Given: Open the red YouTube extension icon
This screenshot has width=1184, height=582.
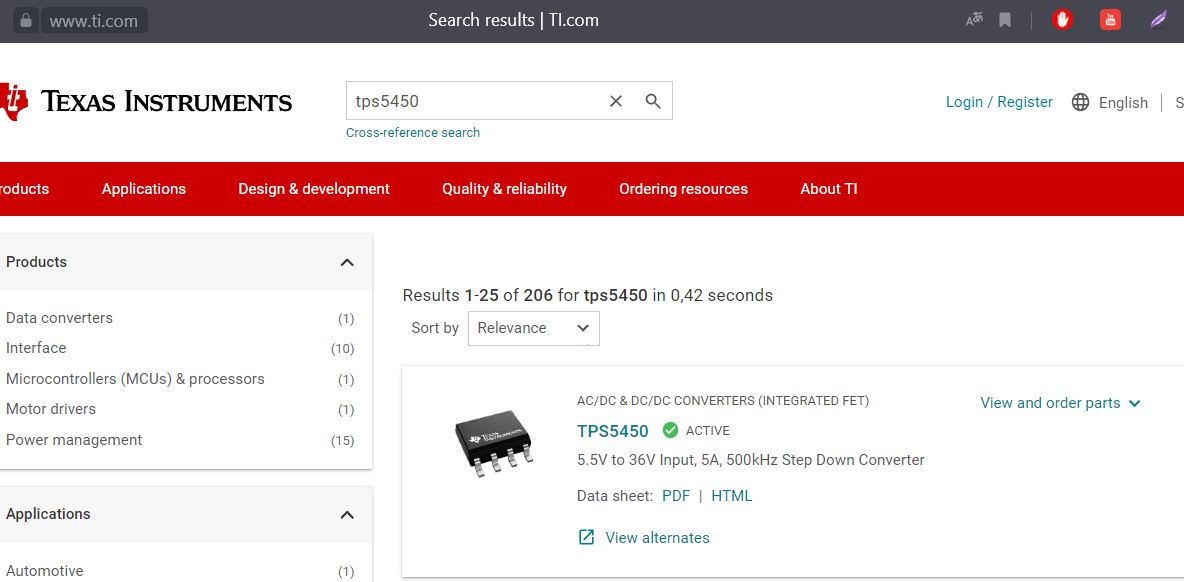Looking at the screenshot, I should point(1110,20).
